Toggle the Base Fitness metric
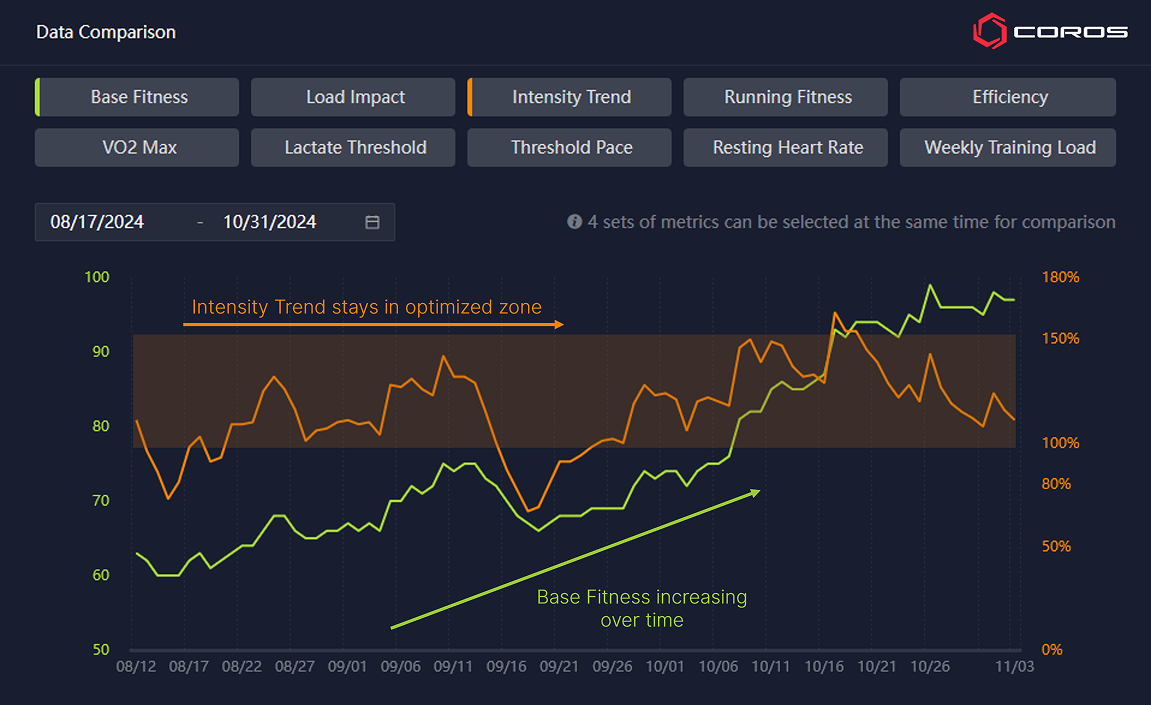The height and width of the screenshot is (705, 1151). 138,97
